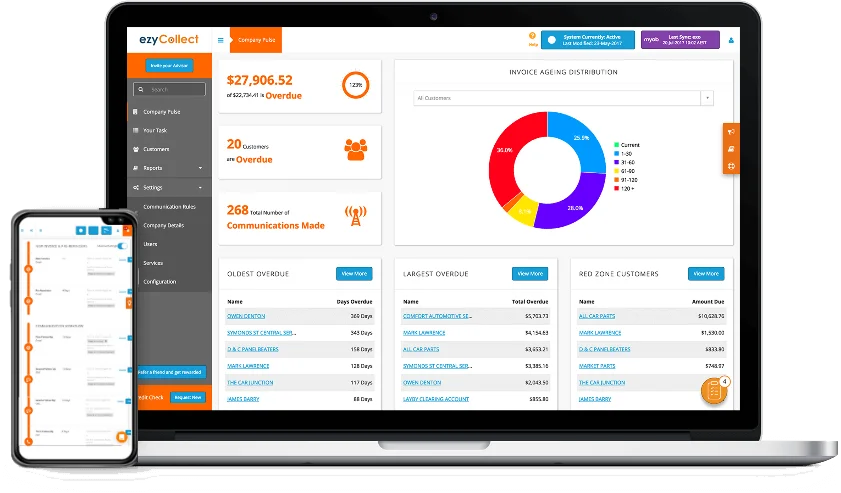
Task: Tap the phone-call step icon on phone timeline
Action: tap(28, 442)
